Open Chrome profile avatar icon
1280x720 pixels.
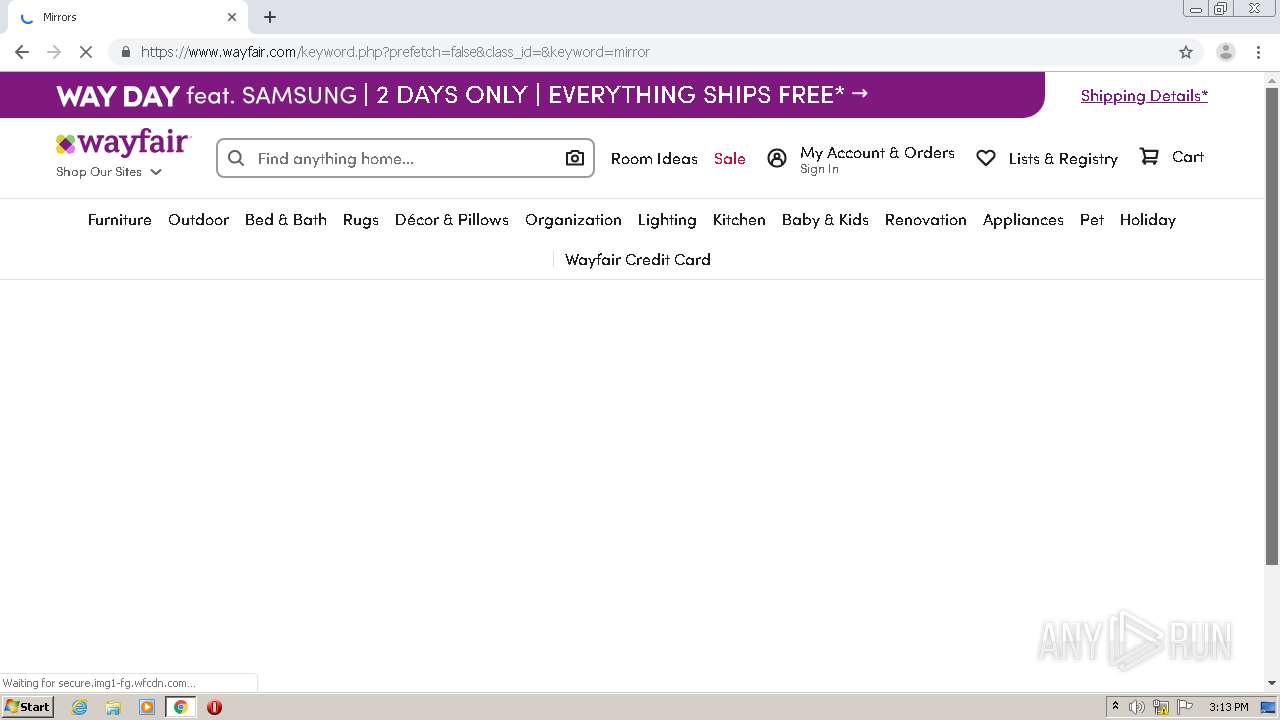point(1226,52)
